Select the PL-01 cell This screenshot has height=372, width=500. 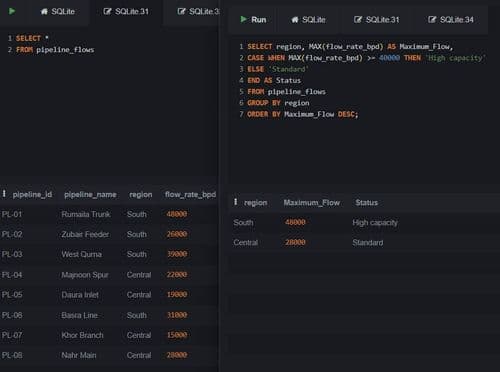(x=12, y=214)
